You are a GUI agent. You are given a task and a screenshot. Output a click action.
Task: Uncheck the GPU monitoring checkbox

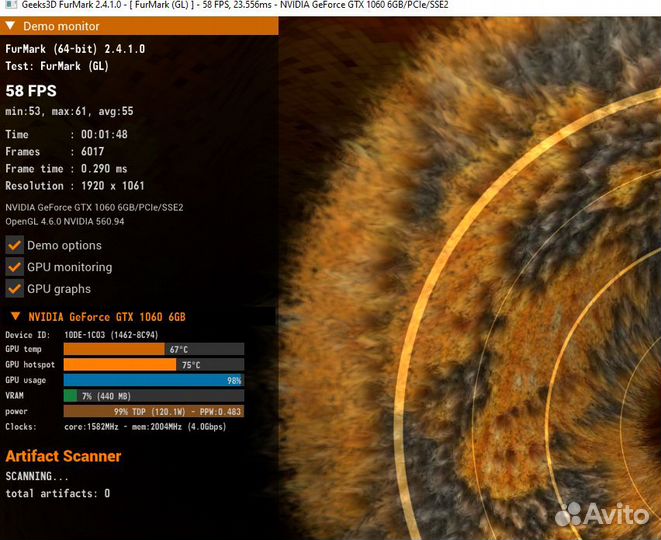[x=15, y=267]
